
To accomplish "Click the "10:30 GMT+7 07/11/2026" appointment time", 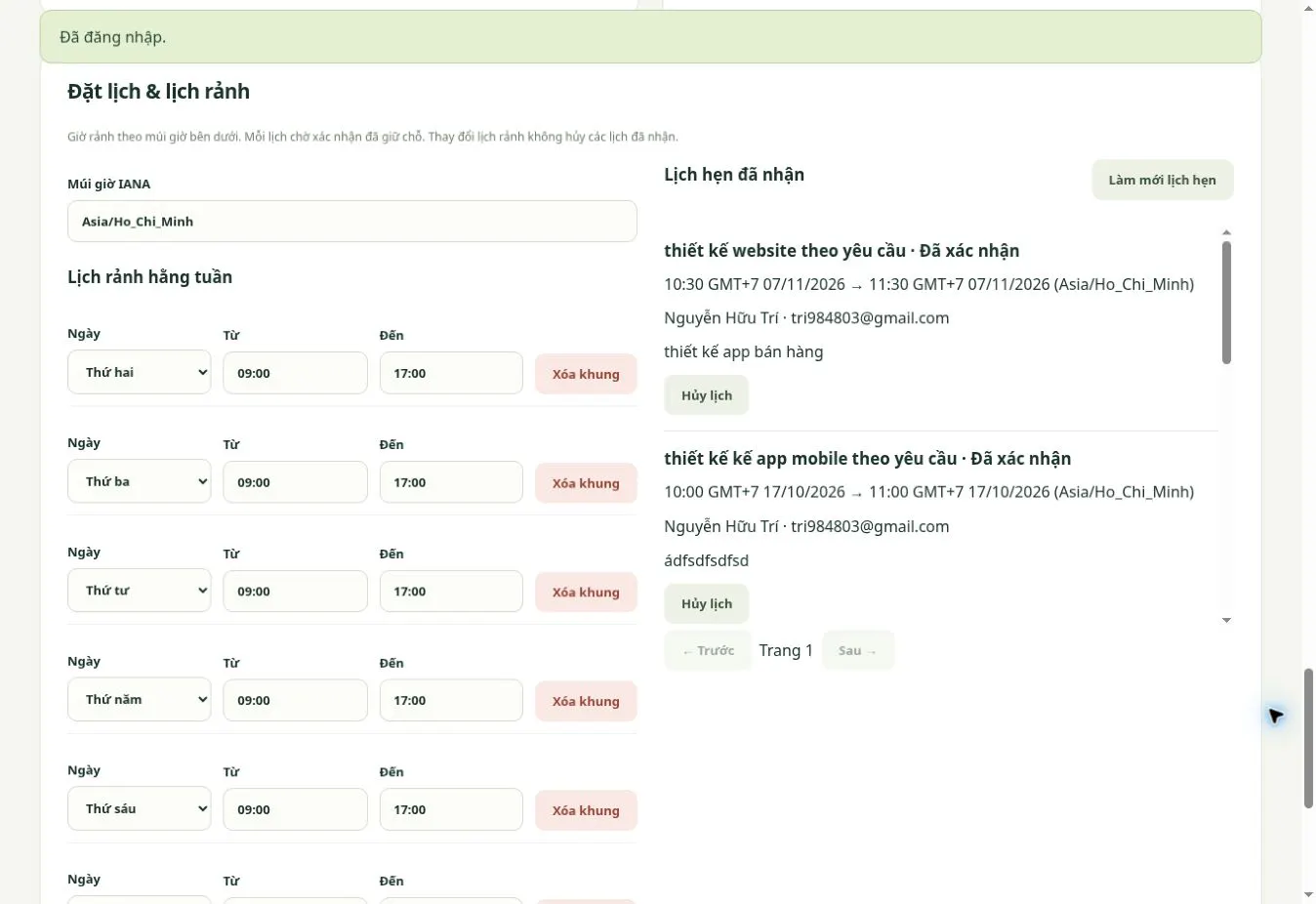I will click(755, 284).
